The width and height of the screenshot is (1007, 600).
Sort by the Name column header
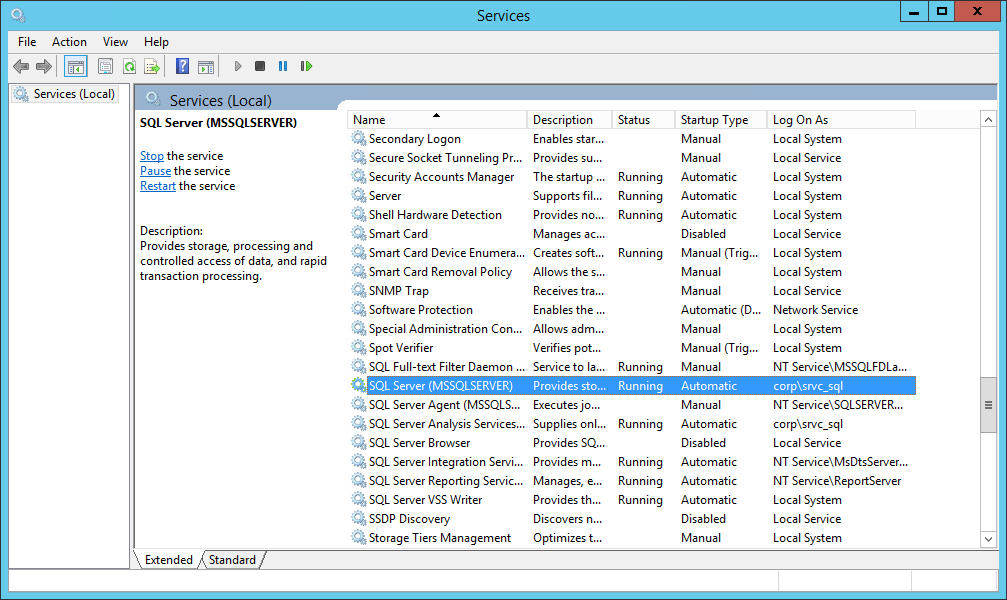(437, 119)
